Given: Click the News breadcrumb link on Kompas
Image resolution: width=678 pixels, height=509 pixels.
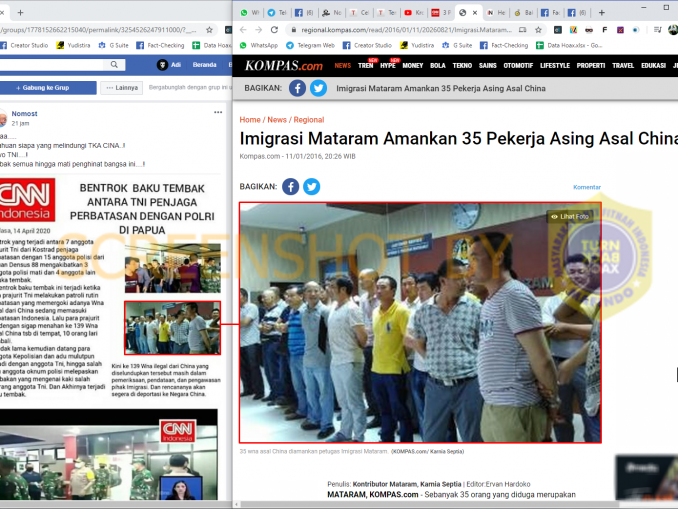Looking at the screenshot, I should [277, 120].
